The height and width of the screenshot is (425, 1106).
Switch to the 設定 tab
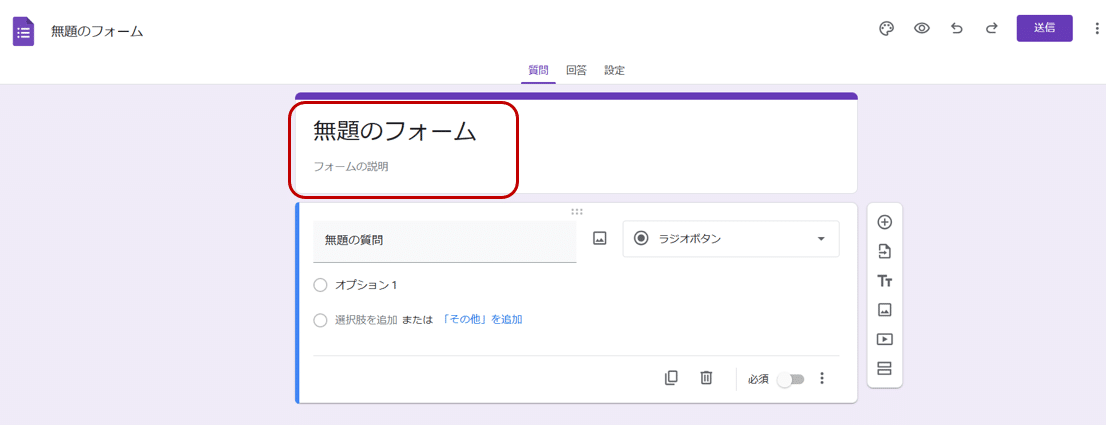pos(614,70)
